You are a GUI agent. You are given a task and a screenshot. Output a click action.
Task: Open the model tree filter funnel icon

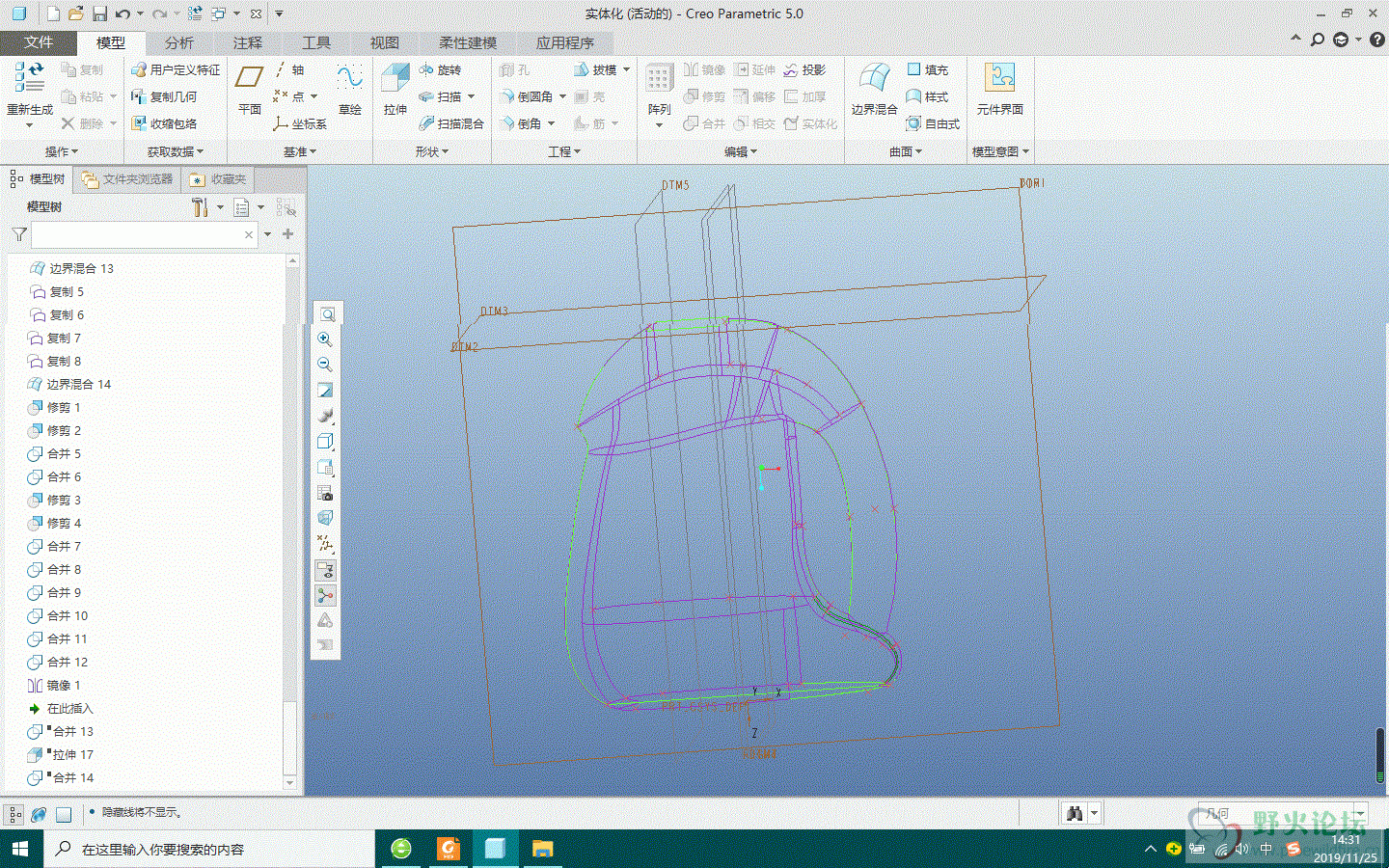click(18, 234)
